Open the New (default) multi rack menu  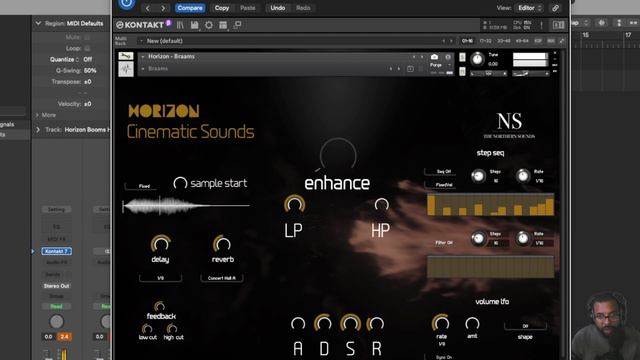pyautogui.click(x=164, y=41)
